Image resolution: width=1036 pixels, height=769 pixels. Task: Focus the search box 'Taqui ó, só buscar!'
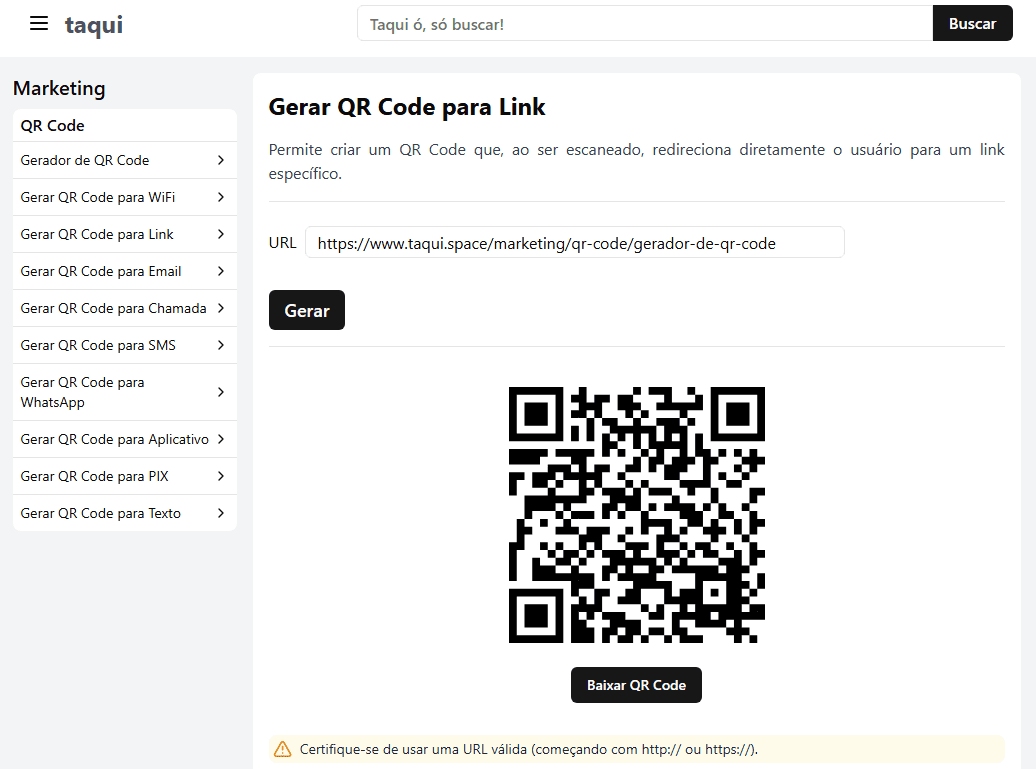(x=645, y=24)
